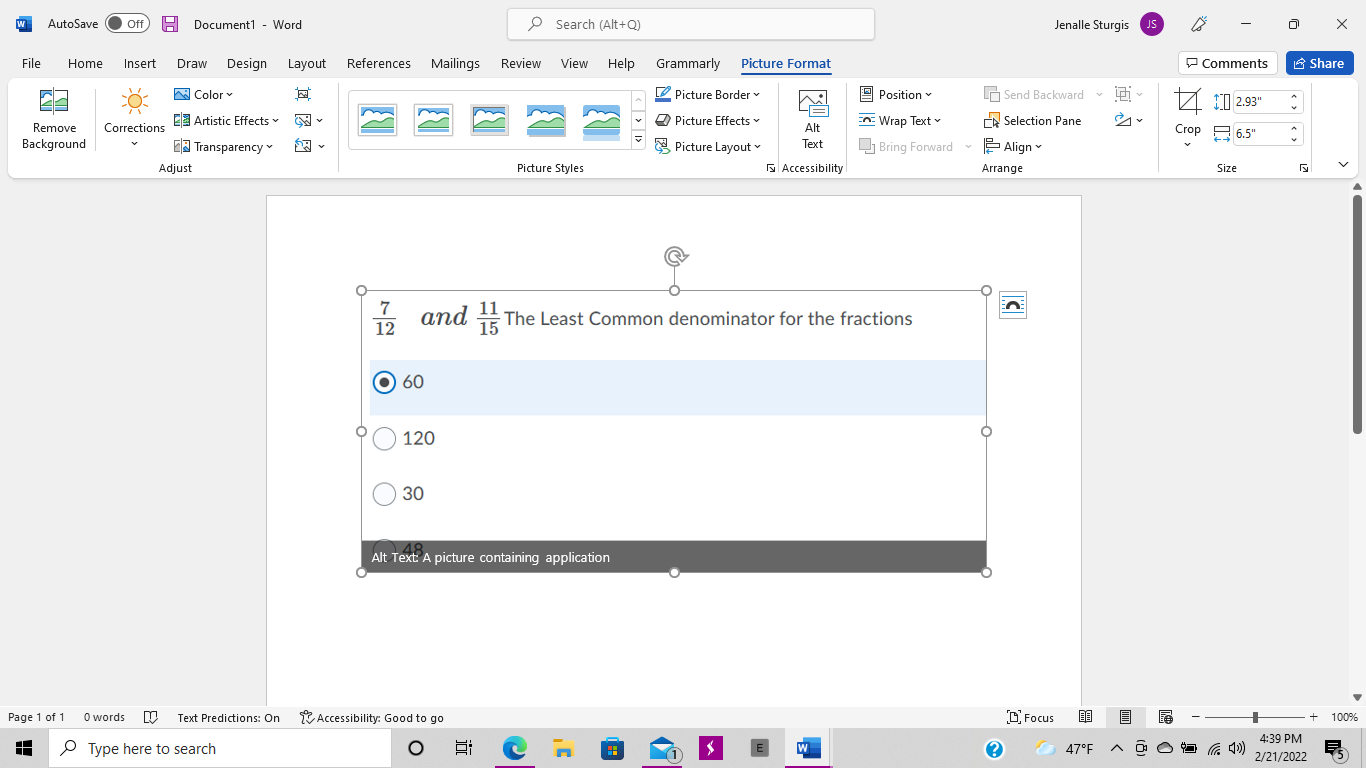The image size is (1366, 768).
Task: Select the Alt Text tool
Action: 812,120
